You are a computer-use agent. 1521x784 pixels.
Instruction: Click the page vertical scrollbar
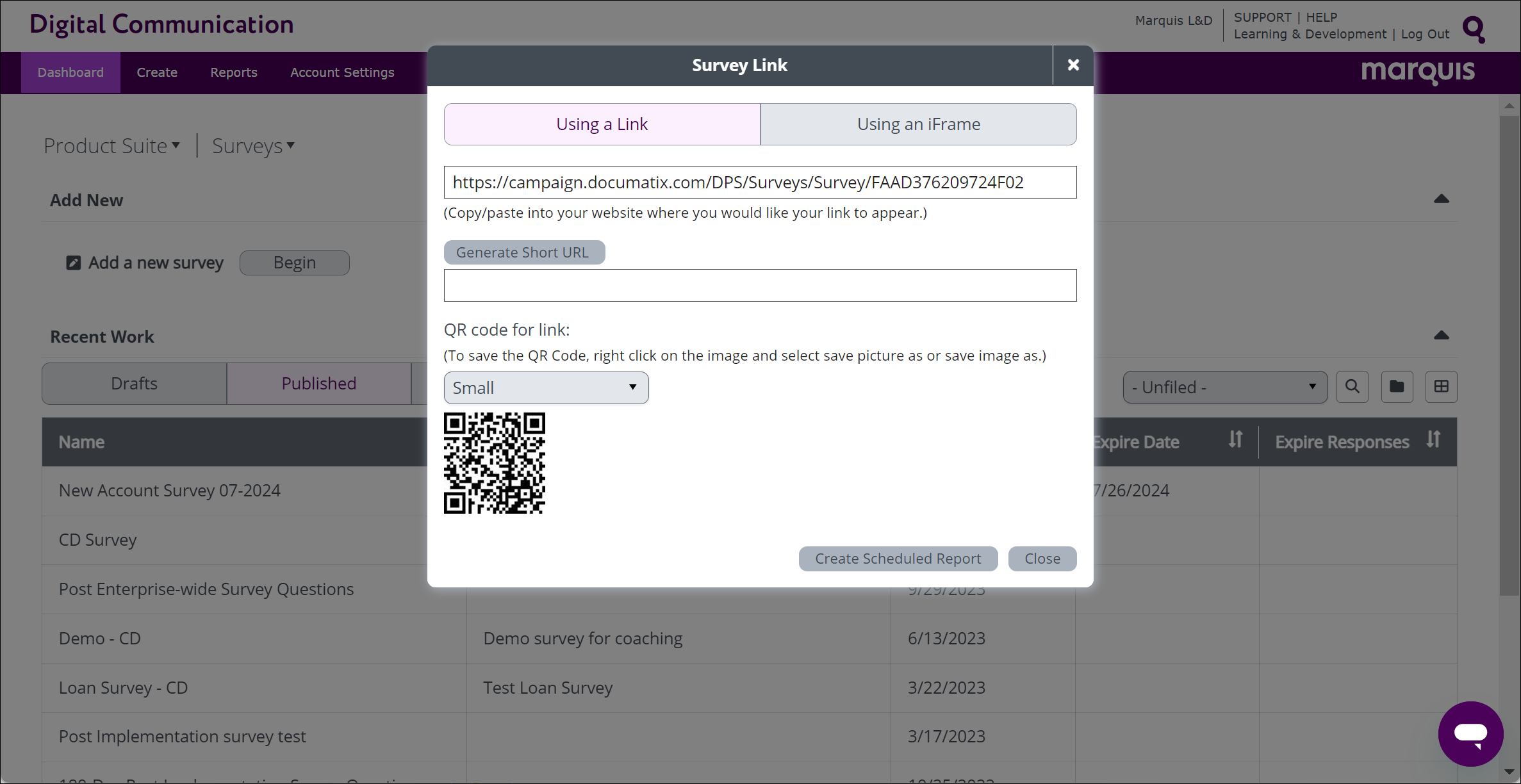pos(1509,355)
